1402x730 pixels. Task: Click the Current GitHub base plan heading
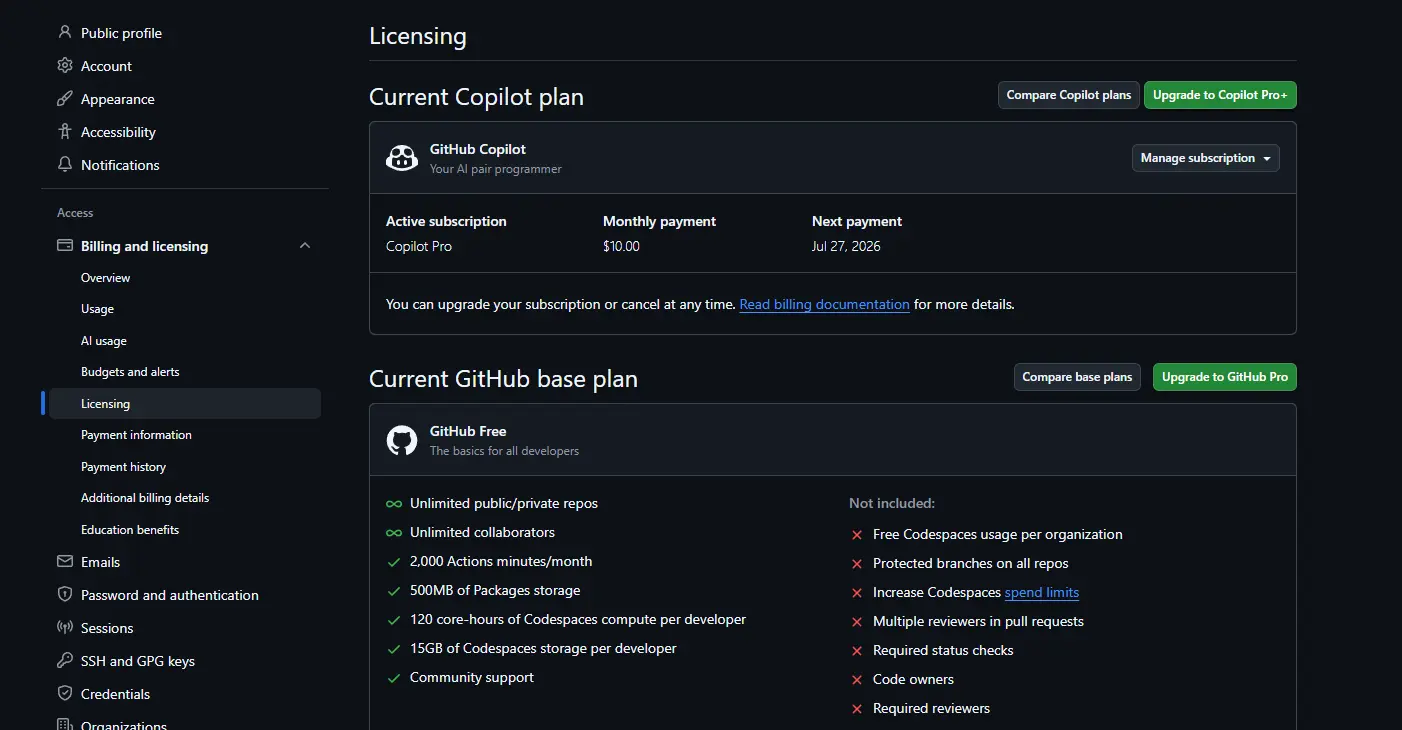(503, 379)
